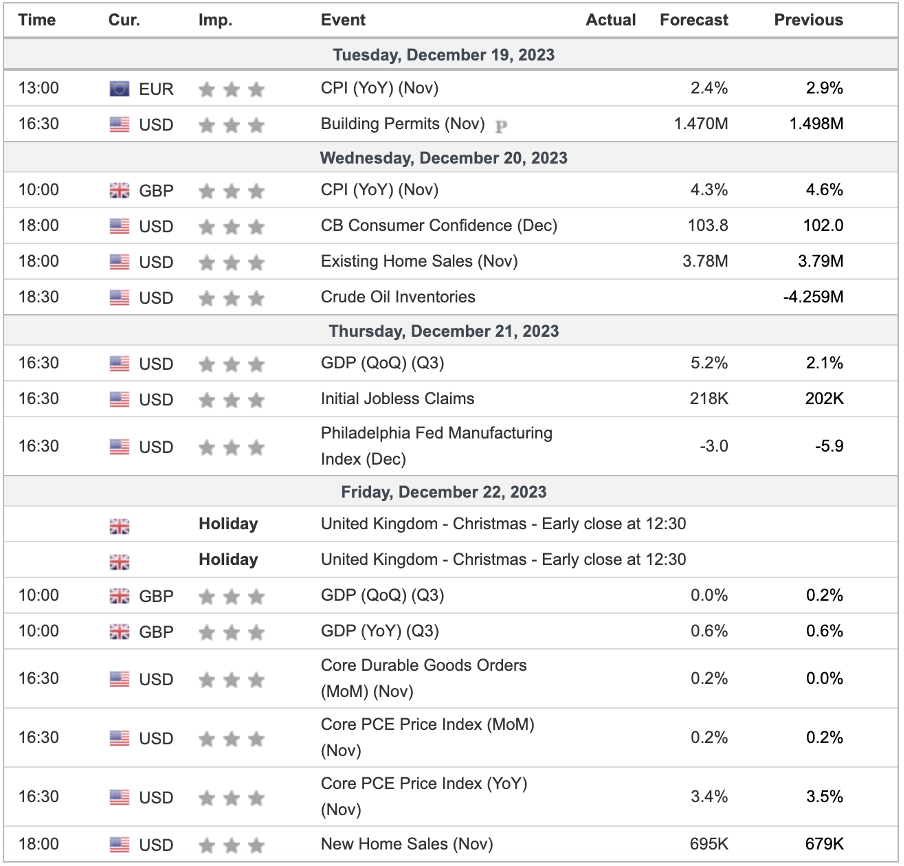Click the Forecast column header

(x=694, y=20)
